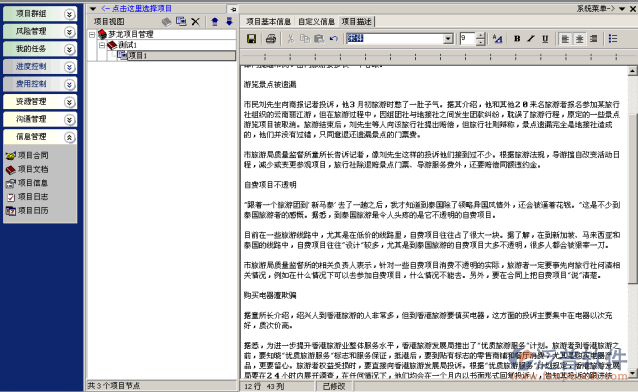Collapse the 梦龙项目管理 tree node
Image resolution: width=638 pixels, height=392 pixels.
[x=92, y=35]
